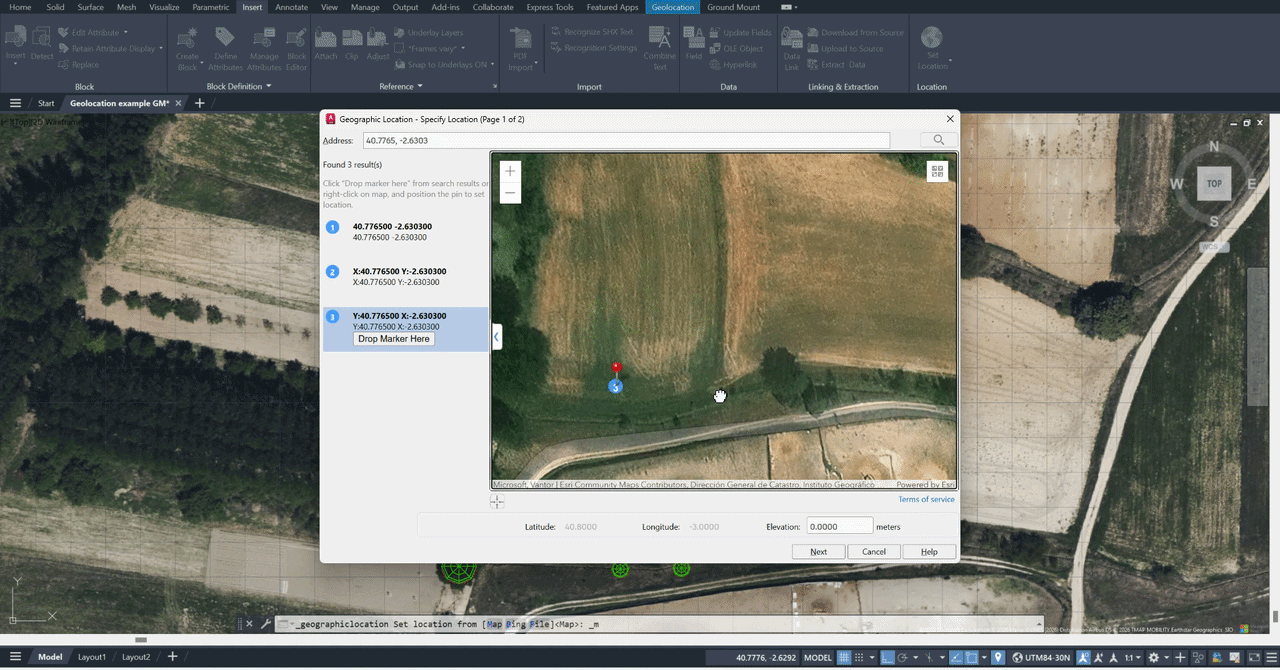
Task: Switch to the Layout1 tab
Action: (x=92, y=657)
